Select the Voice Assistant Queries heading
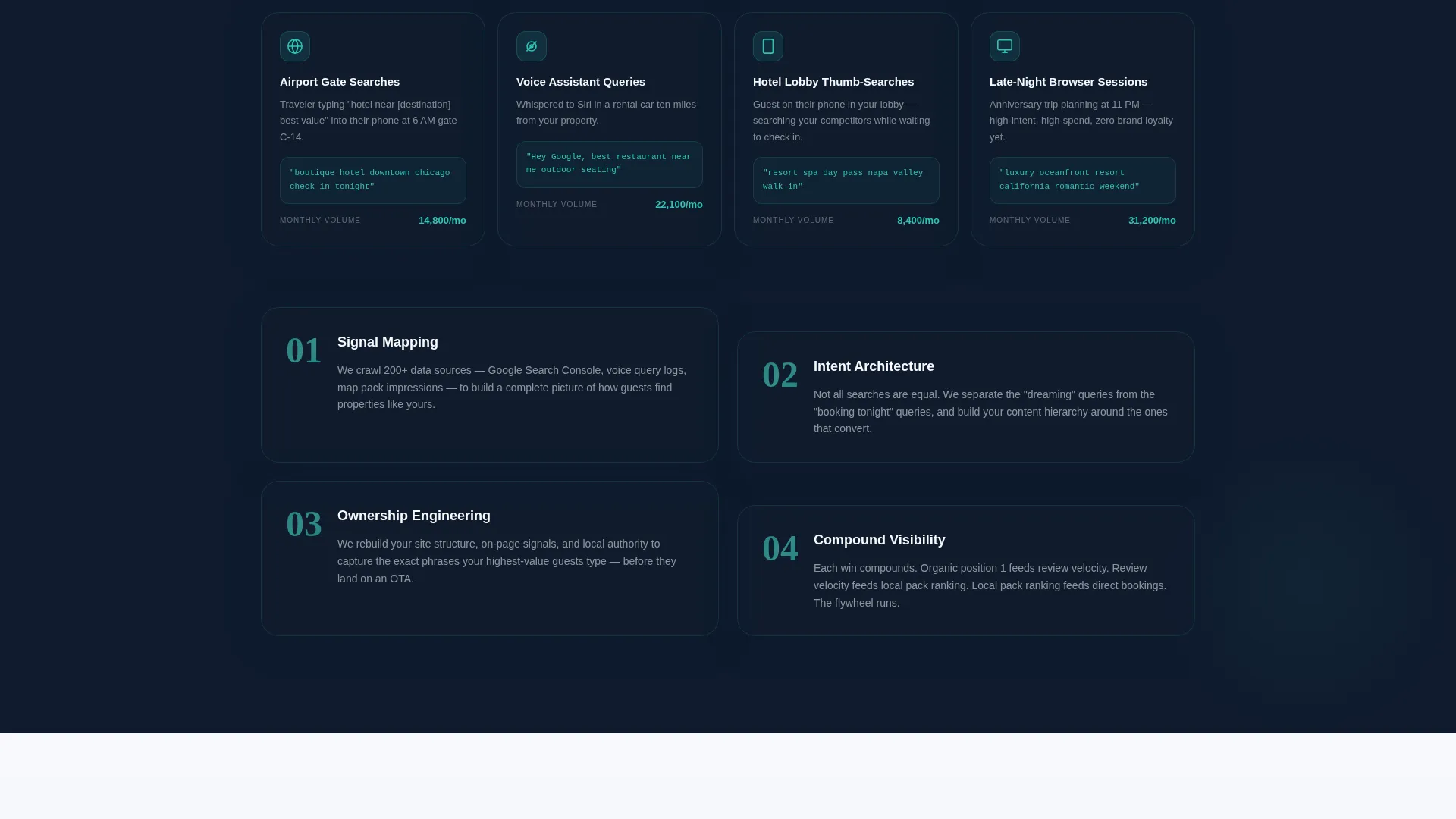 (581, 82)
